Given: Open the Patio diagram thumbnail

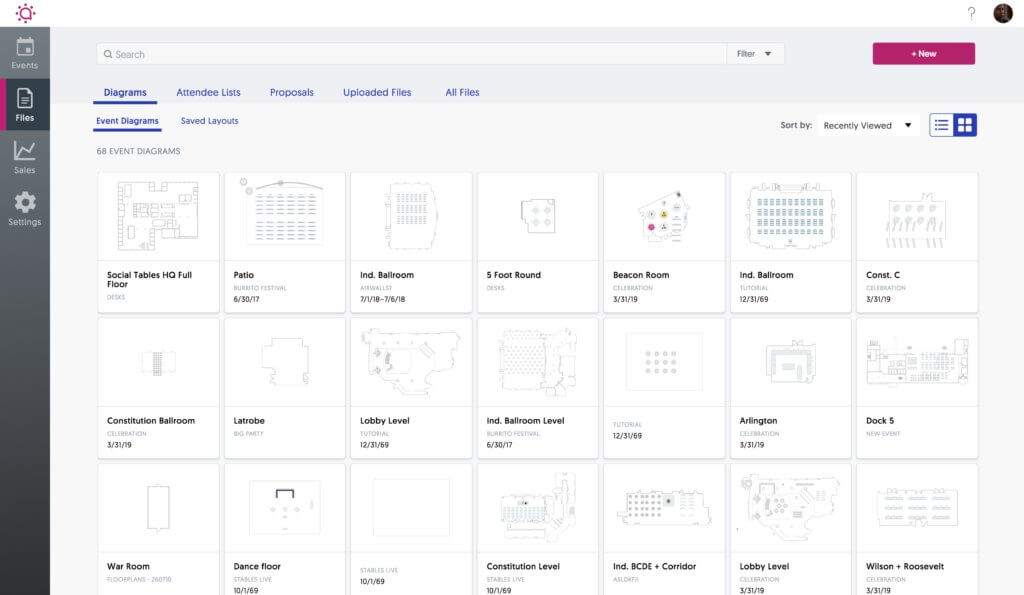Looking at the screenshot, I should (x=284, y=214).
